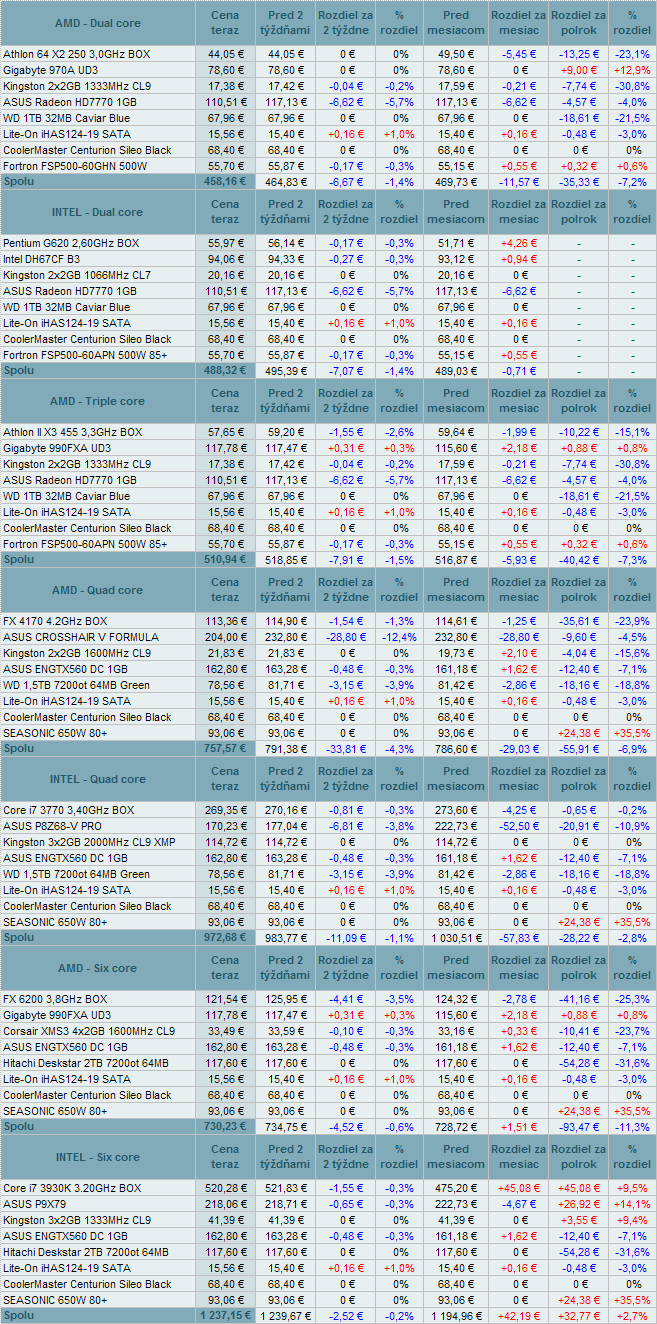Viewport: 657px width, 1324px height.
Task: Click the '49,50 €' price a month ago
Action: 458,54
